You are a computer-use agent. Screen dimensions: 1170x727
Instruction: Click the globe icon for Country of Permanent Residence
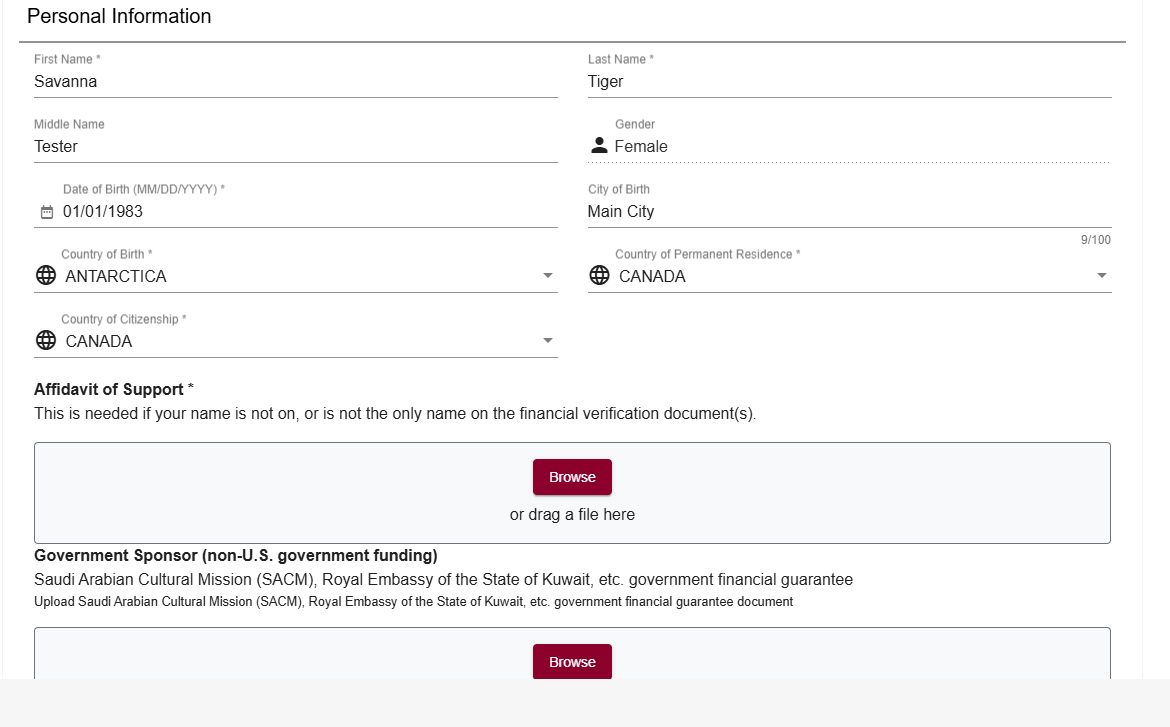[x=599, y=275]
